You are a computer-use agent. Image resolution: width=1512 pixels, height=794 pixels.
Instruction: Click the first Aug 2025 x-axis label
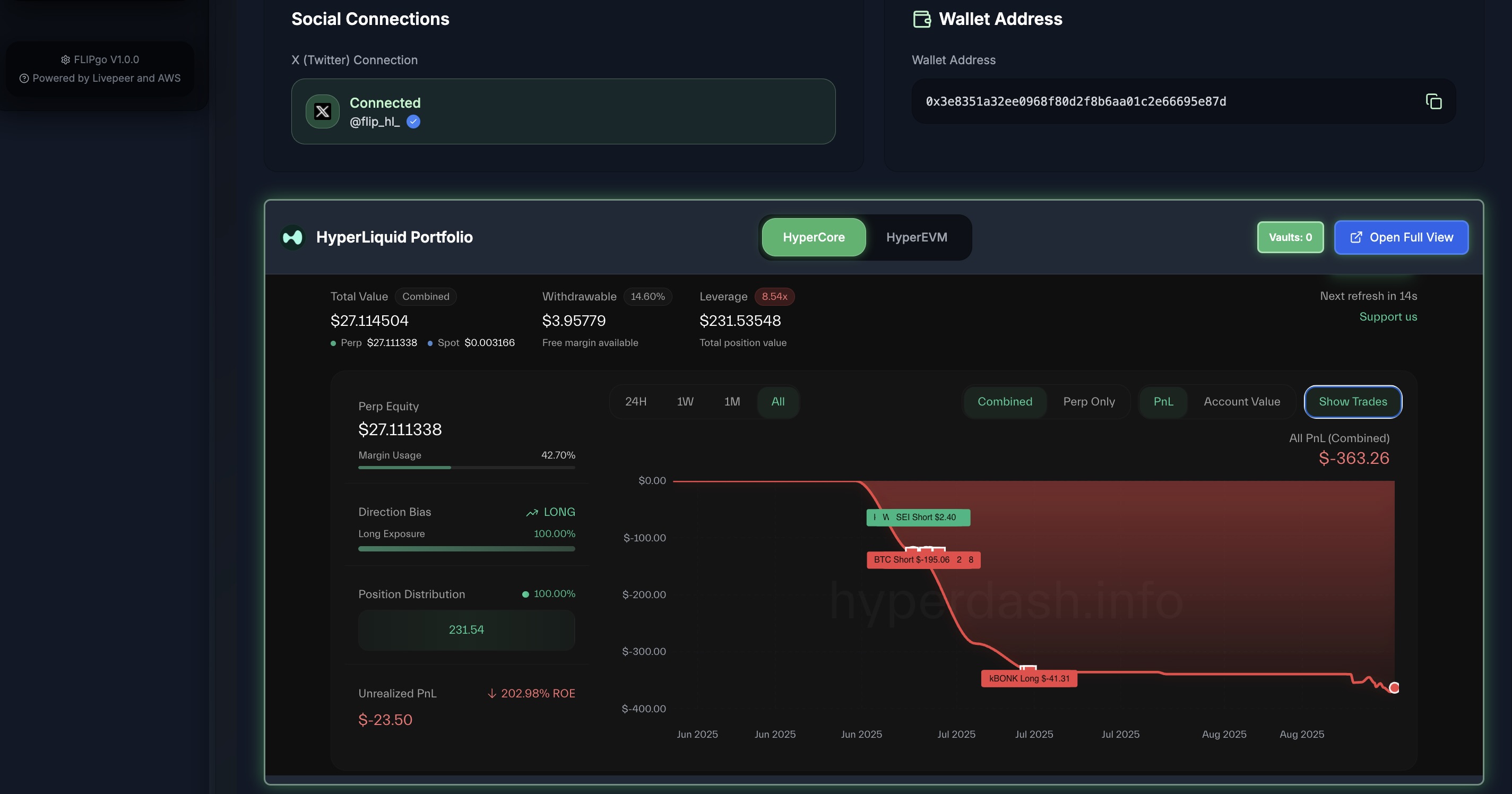[1224, 735]
